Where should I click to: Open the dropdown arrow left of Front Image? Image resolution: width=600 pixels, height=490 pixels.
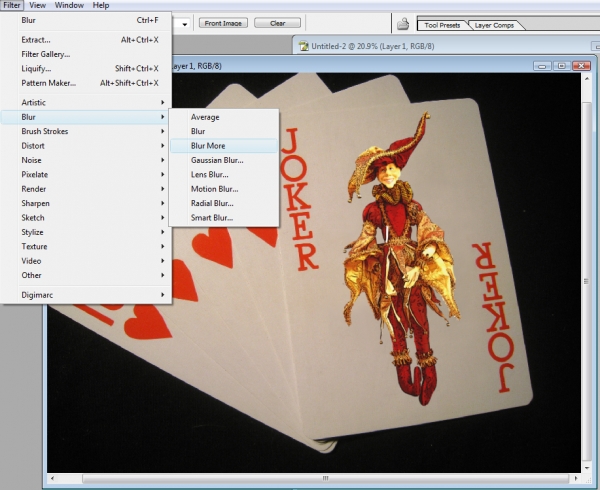[x=185, y=24]
